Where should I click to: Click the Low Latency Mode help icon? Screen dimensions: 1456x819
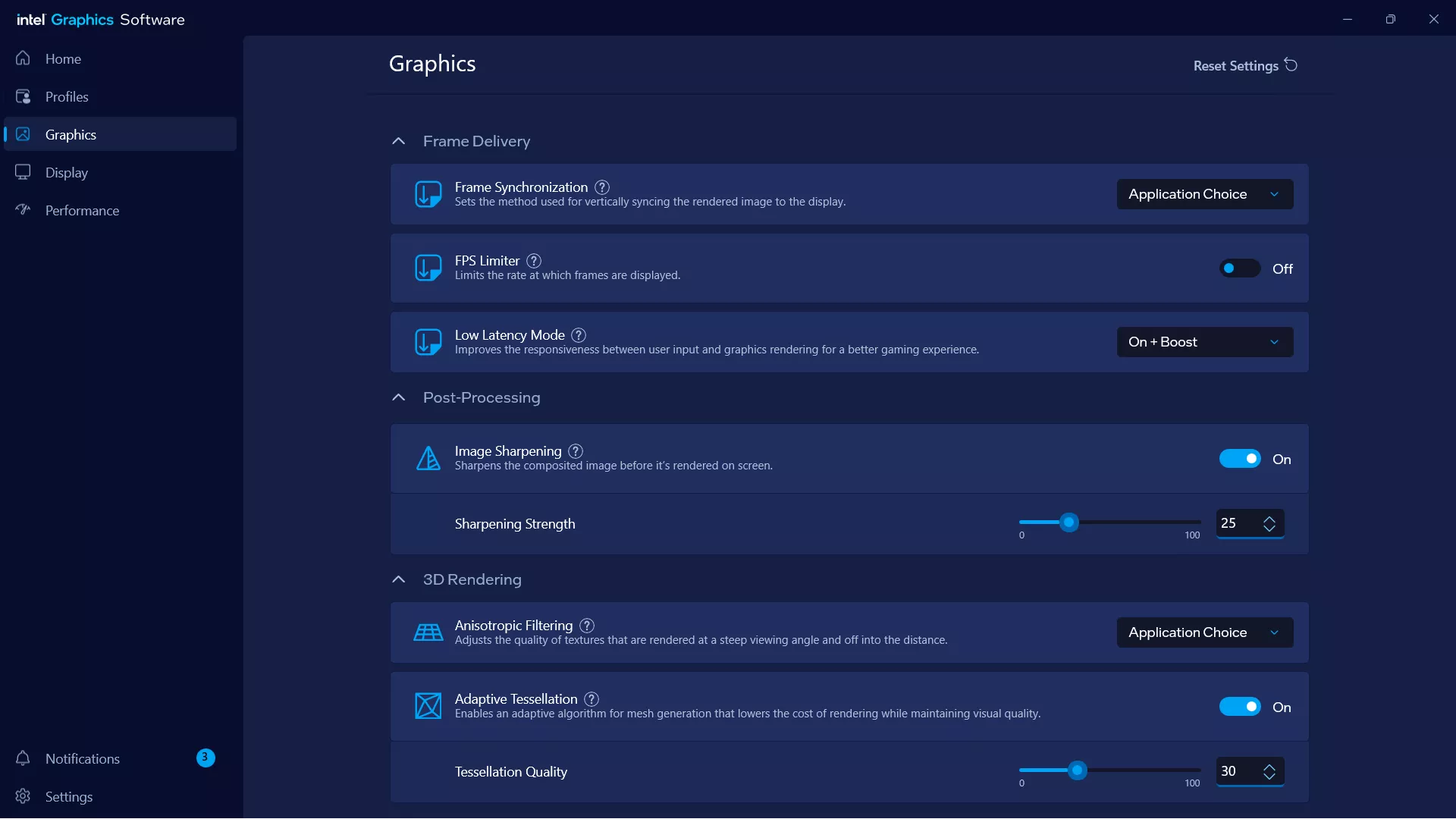[x=579, y=335]
